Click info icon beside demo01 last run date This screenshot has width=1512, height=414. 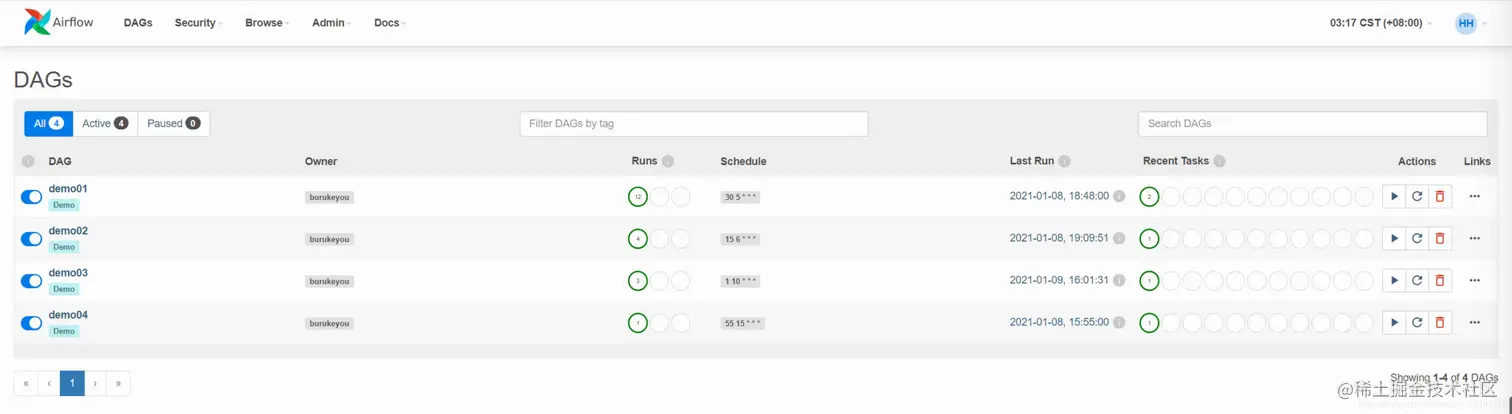pos(1119,196)
